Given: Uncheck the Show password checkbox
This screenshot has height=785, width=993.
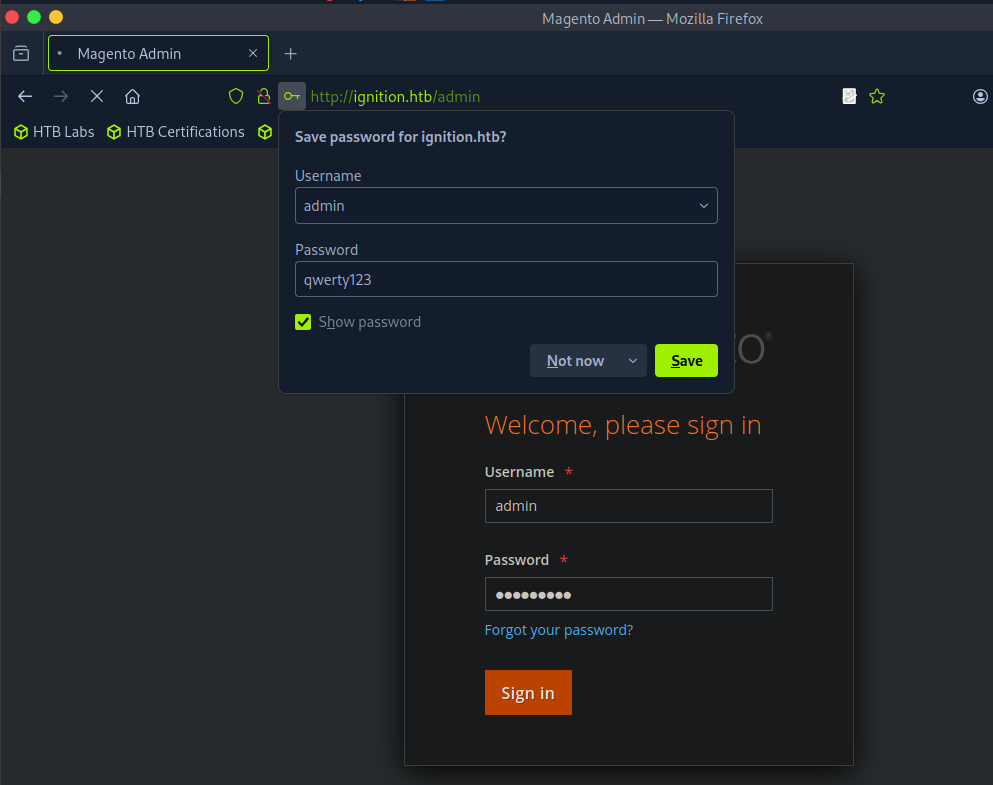Looking at the screenshot, I should (303, 322).
